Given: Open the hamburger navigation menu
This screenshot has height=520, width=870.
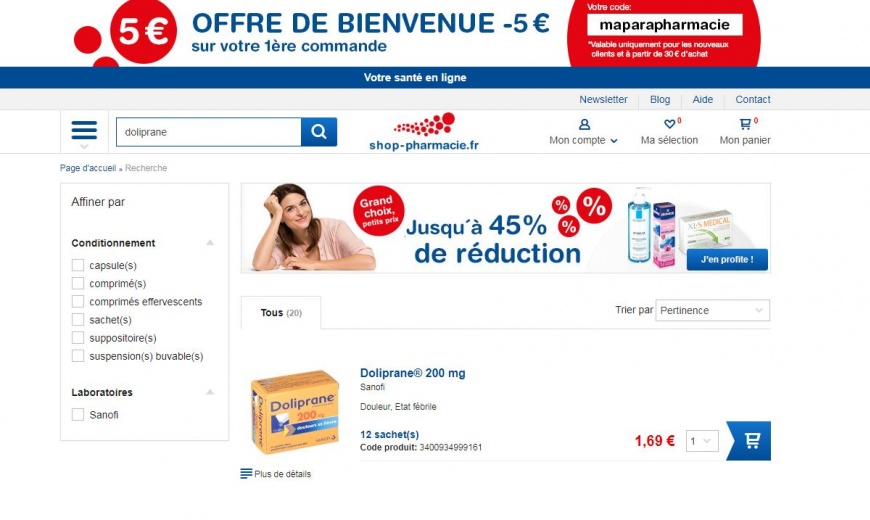Looking at the screenshot, I should point(84,131).
